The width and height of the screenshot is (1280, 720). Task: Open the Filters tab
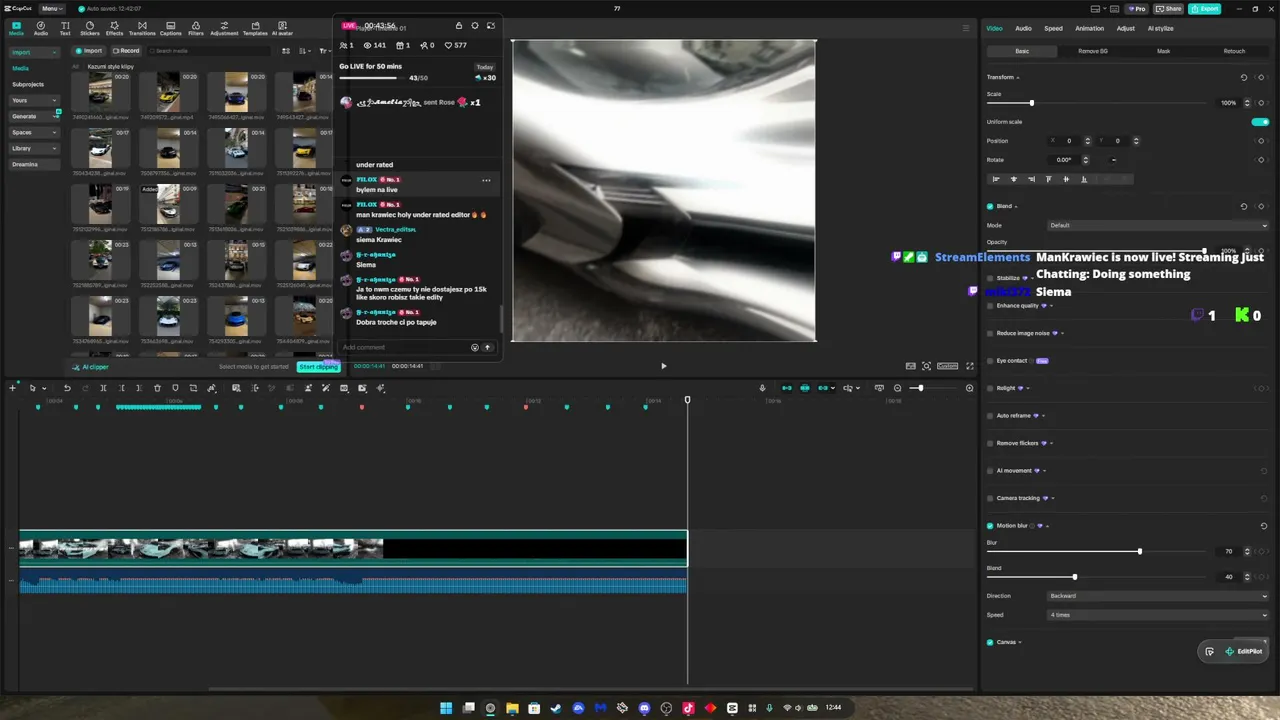pyautogui.click(x=196, y=28)
